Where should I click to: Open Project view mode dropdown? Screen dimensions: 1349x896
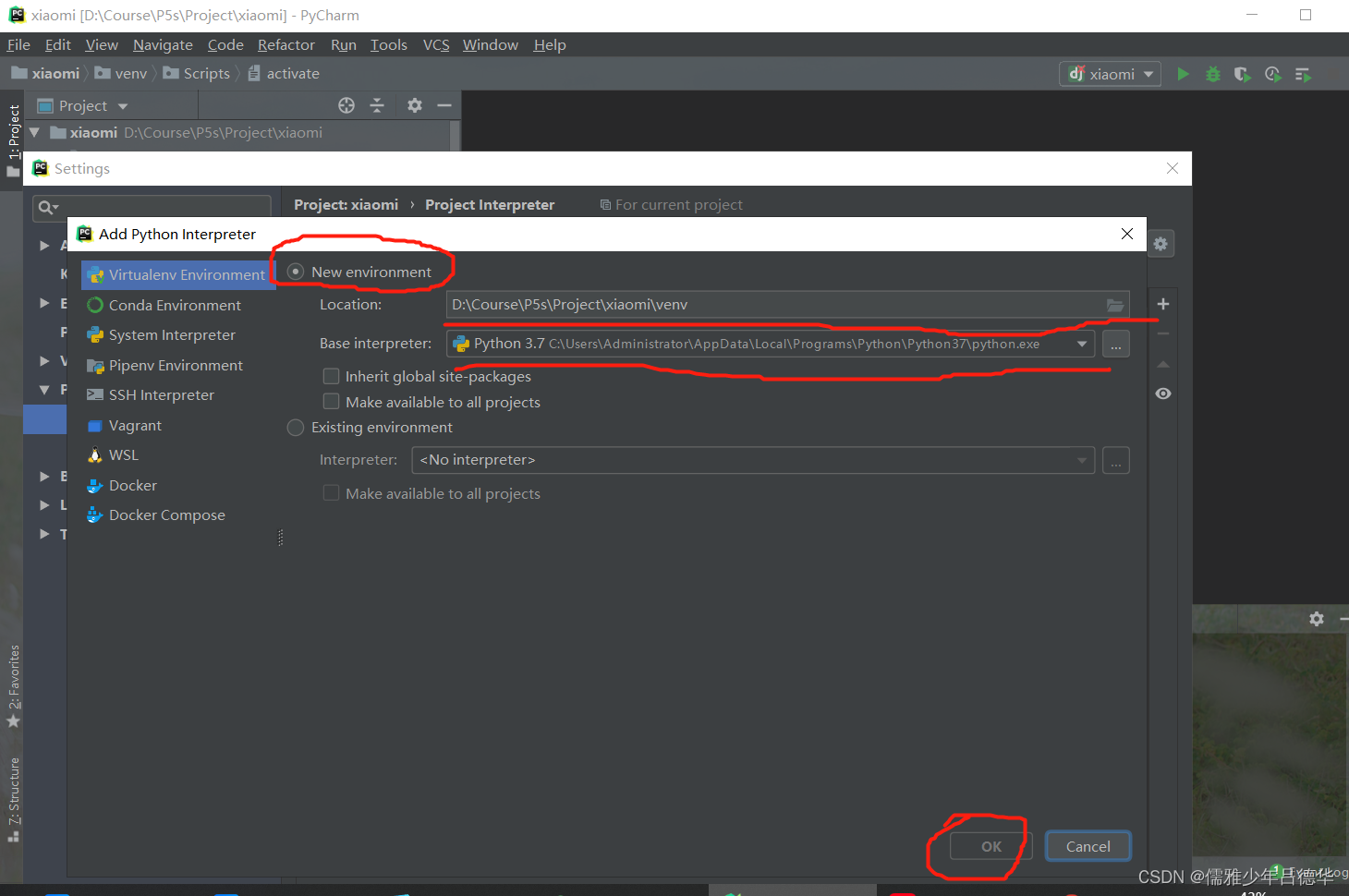(123, 106)
